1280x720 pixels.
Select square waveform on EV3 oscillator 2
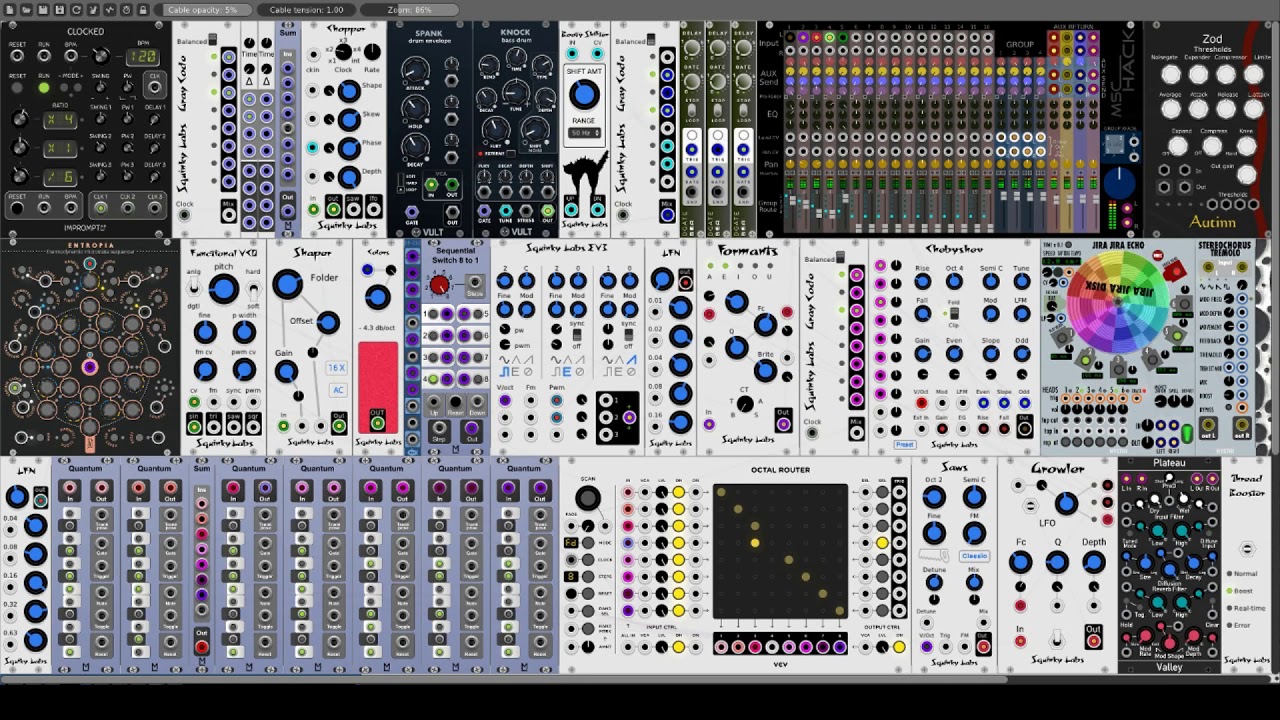pos(555,372)
